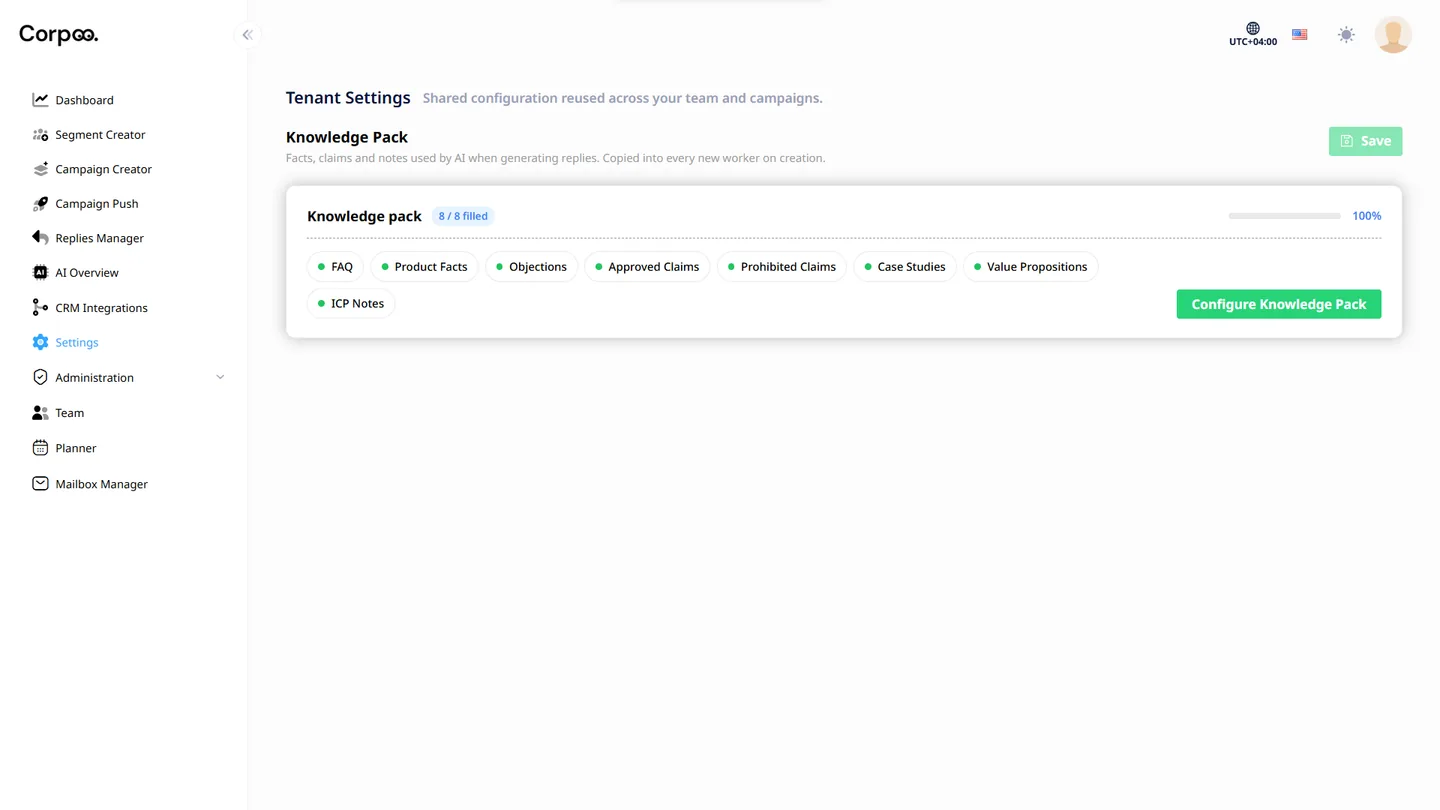Click the 100% completion label

point(1367,216)
